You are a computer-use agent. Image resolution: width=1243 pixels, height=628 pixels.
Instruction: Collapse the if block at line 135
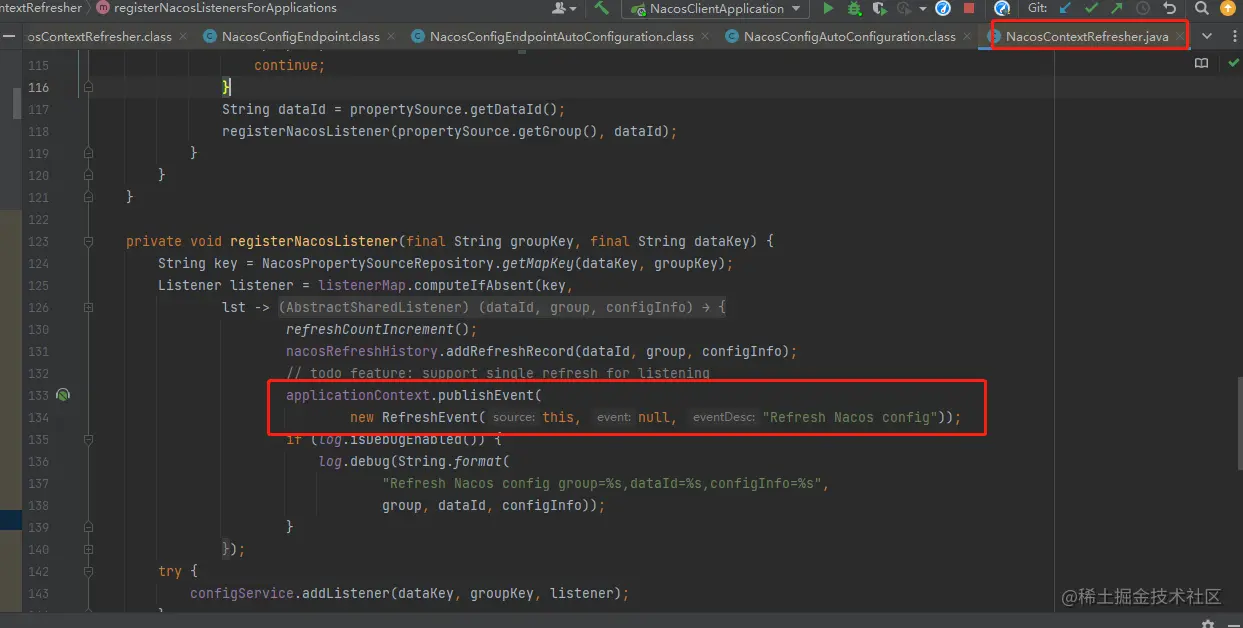(x=88, y=439)
